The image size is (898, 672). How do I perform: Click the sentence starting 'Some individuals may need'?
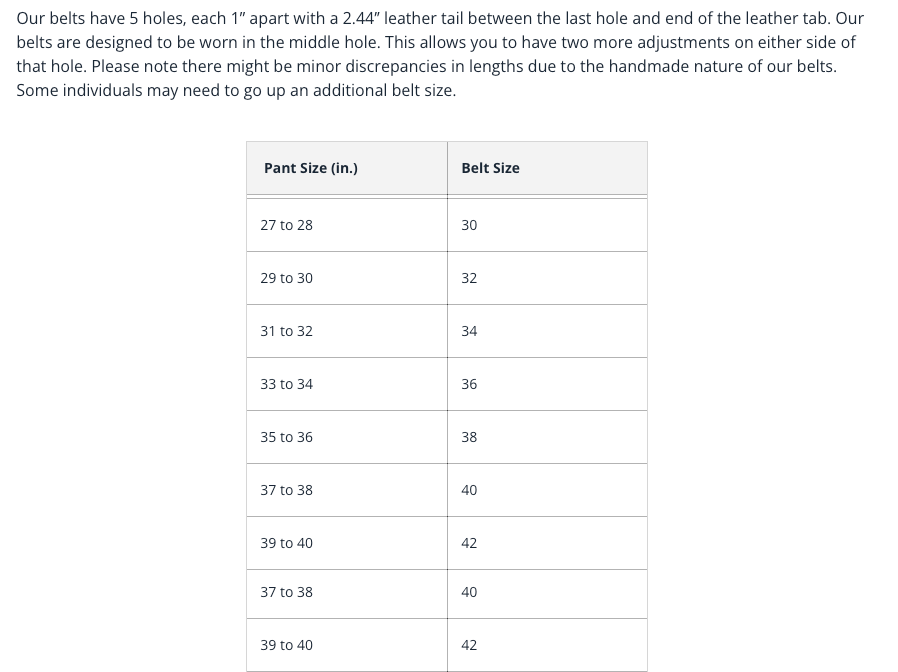[x=236, y=91]
